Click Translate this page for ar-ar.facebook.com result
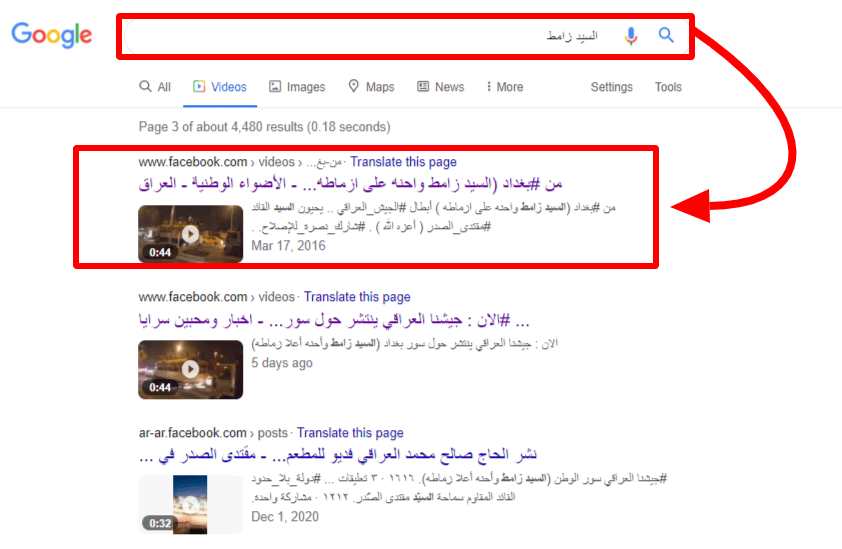Screen dimensions: 842x549 pyautogui.click(x=350, y=433)
